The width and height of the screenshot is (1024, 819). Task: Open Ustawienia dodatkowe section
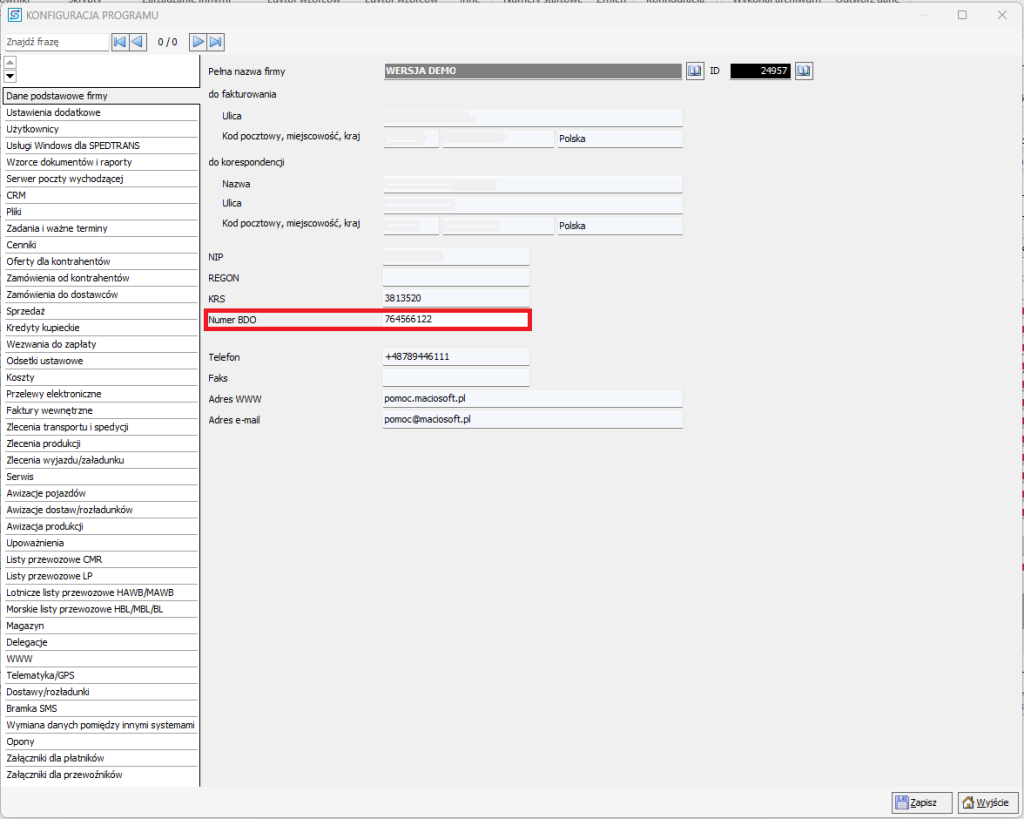click(100, 113)
